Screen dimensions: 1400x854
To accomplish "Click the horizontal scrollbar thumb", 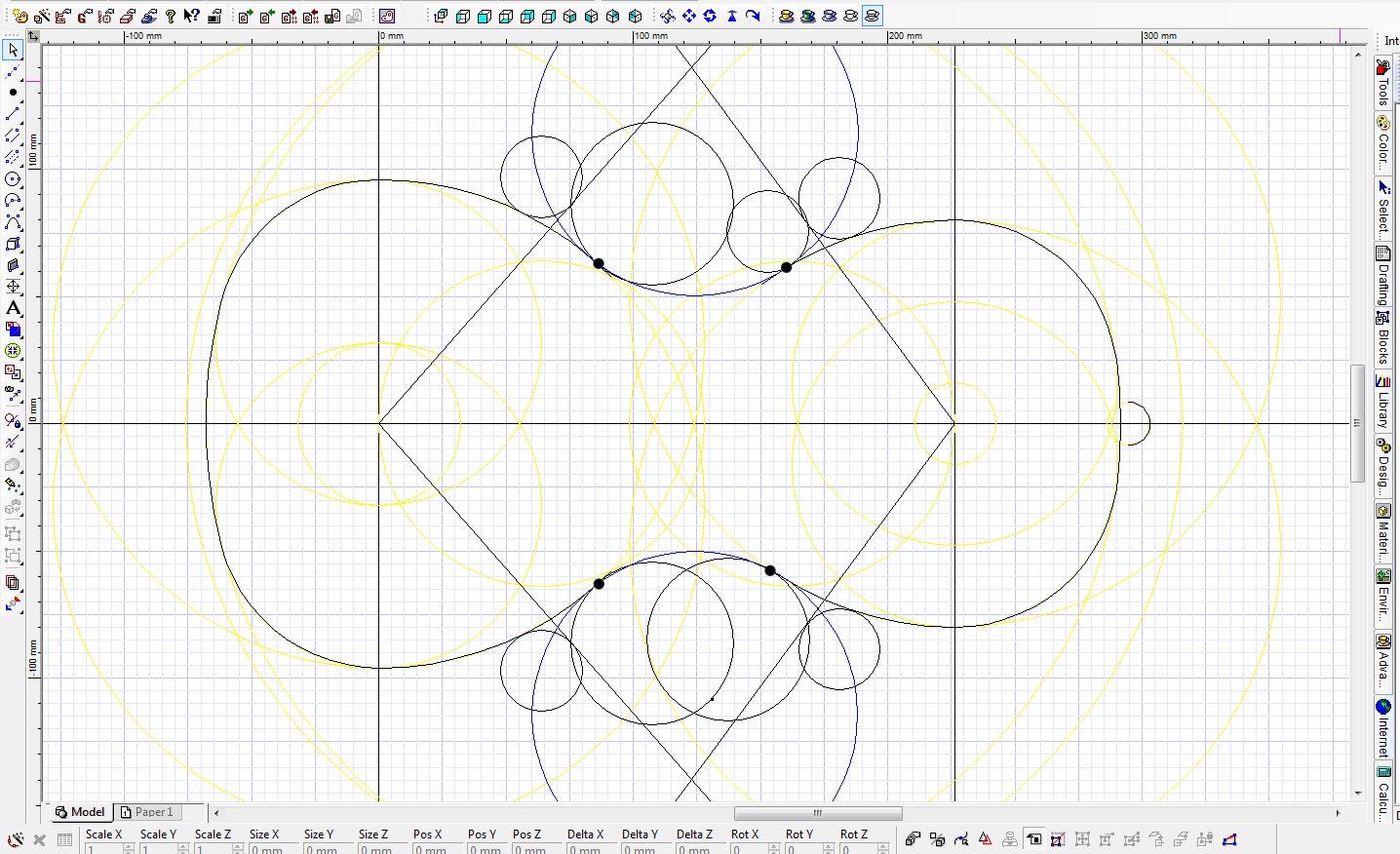I will click(818, 813).
